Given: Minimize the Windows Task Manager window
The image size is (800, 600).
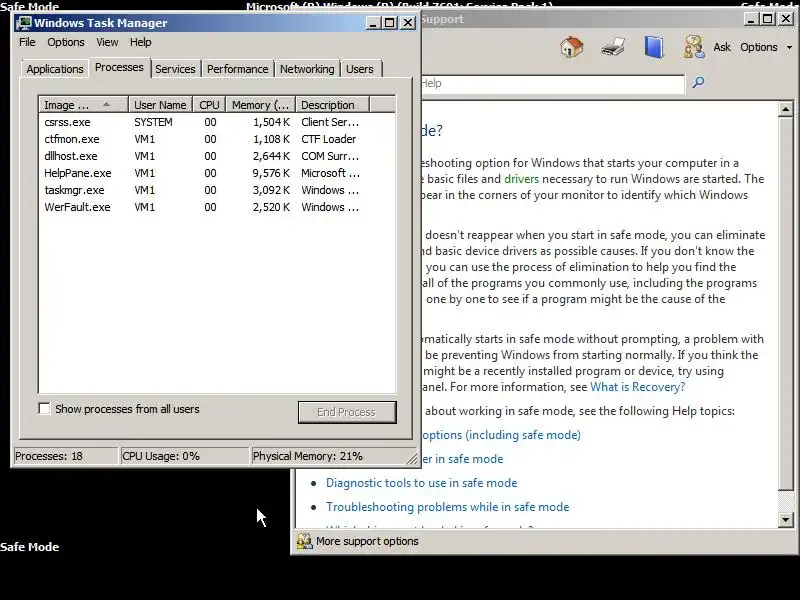Looking at the screenshot, I should (x=373, y=23).
